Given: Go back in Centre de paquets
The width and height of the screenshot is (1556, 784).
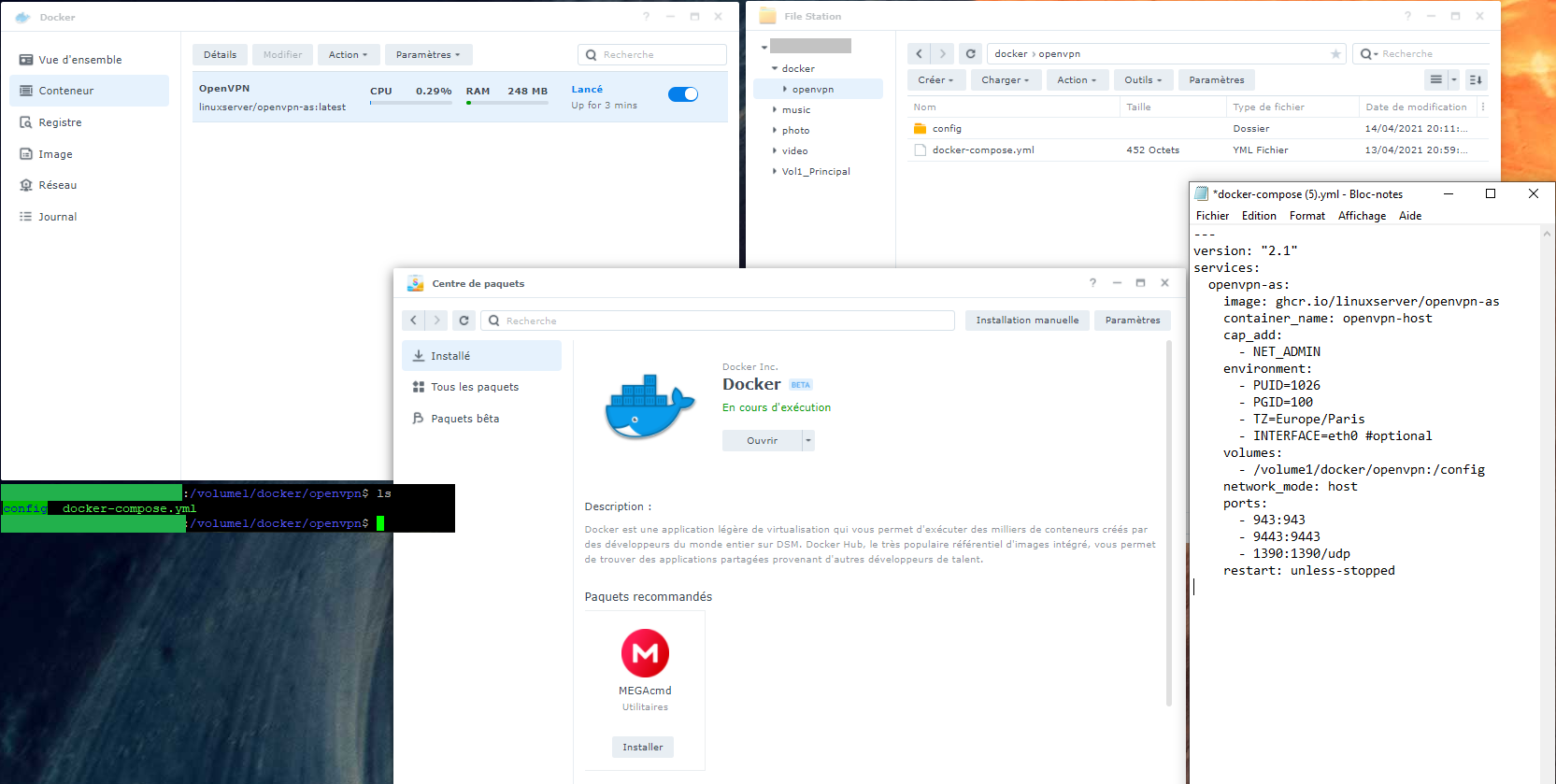Looking at the screenshot, I should pos(414,321).
